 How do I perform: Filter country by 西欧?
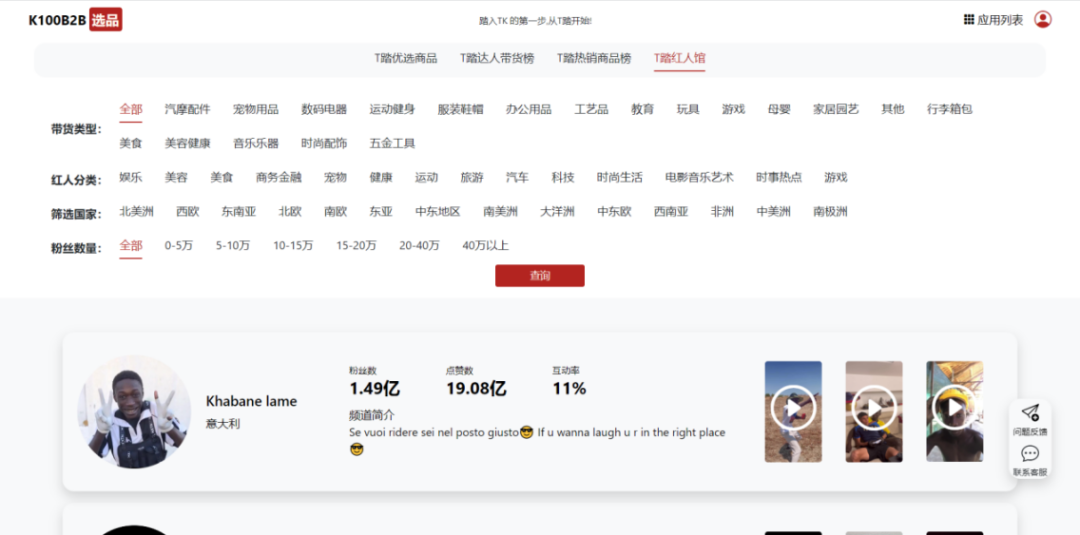tap(187, 211)
